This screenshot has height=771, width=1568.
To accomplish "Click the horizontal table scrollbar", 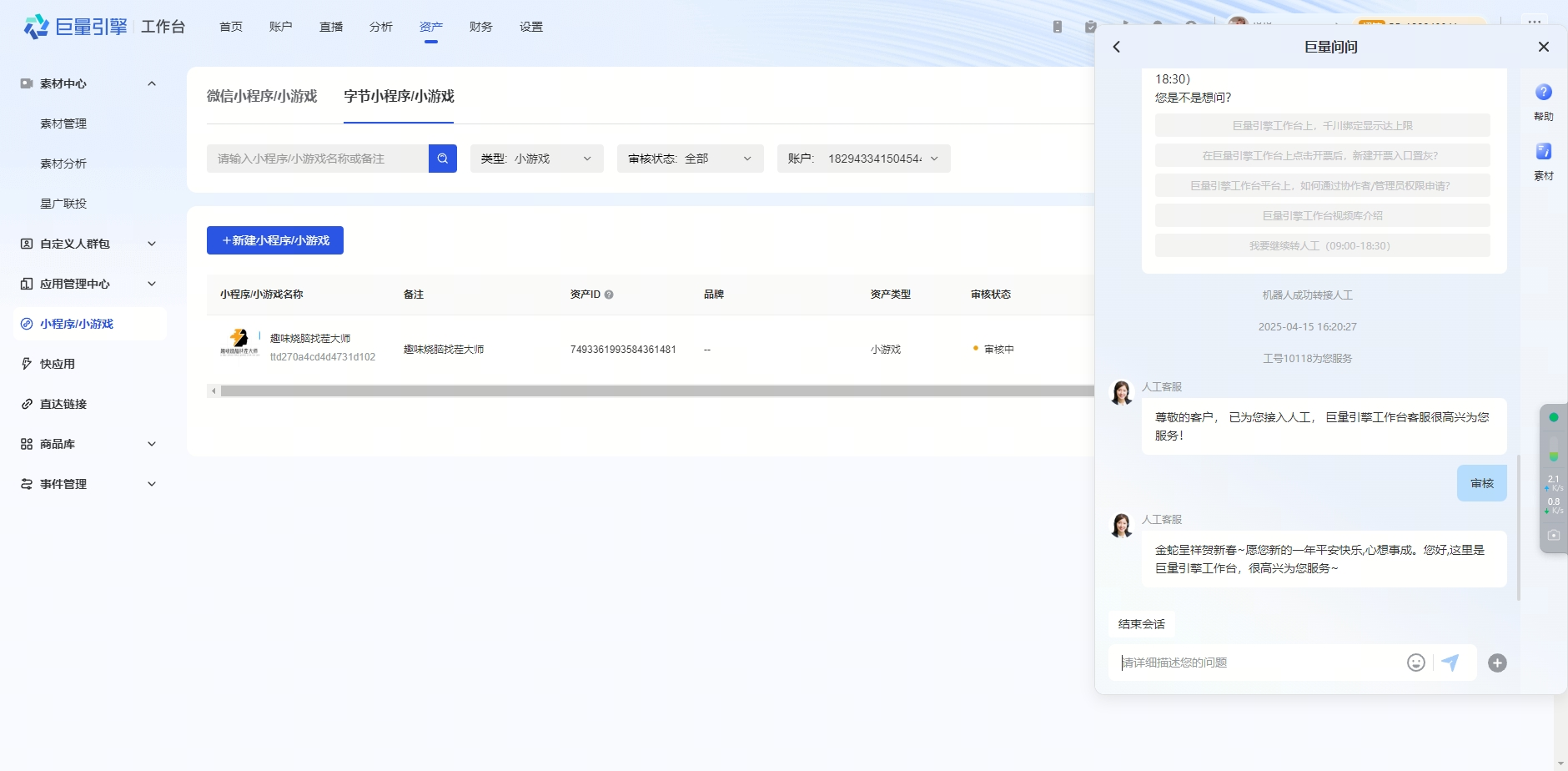I will click(x=657, y=391).
